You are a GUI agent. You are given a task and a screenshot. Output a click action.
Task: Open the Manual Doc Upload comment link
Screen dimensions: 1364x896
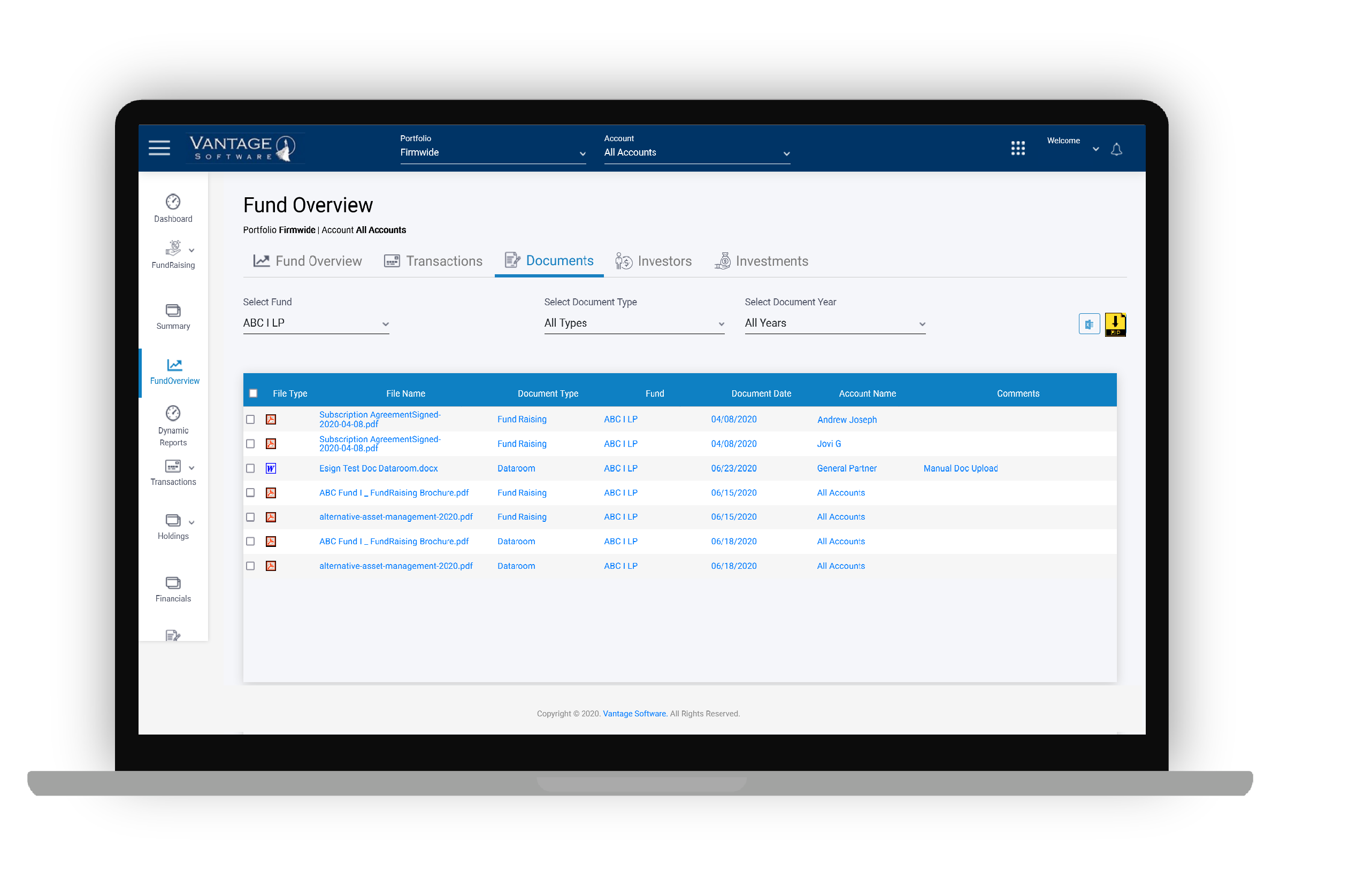(960, 468)
